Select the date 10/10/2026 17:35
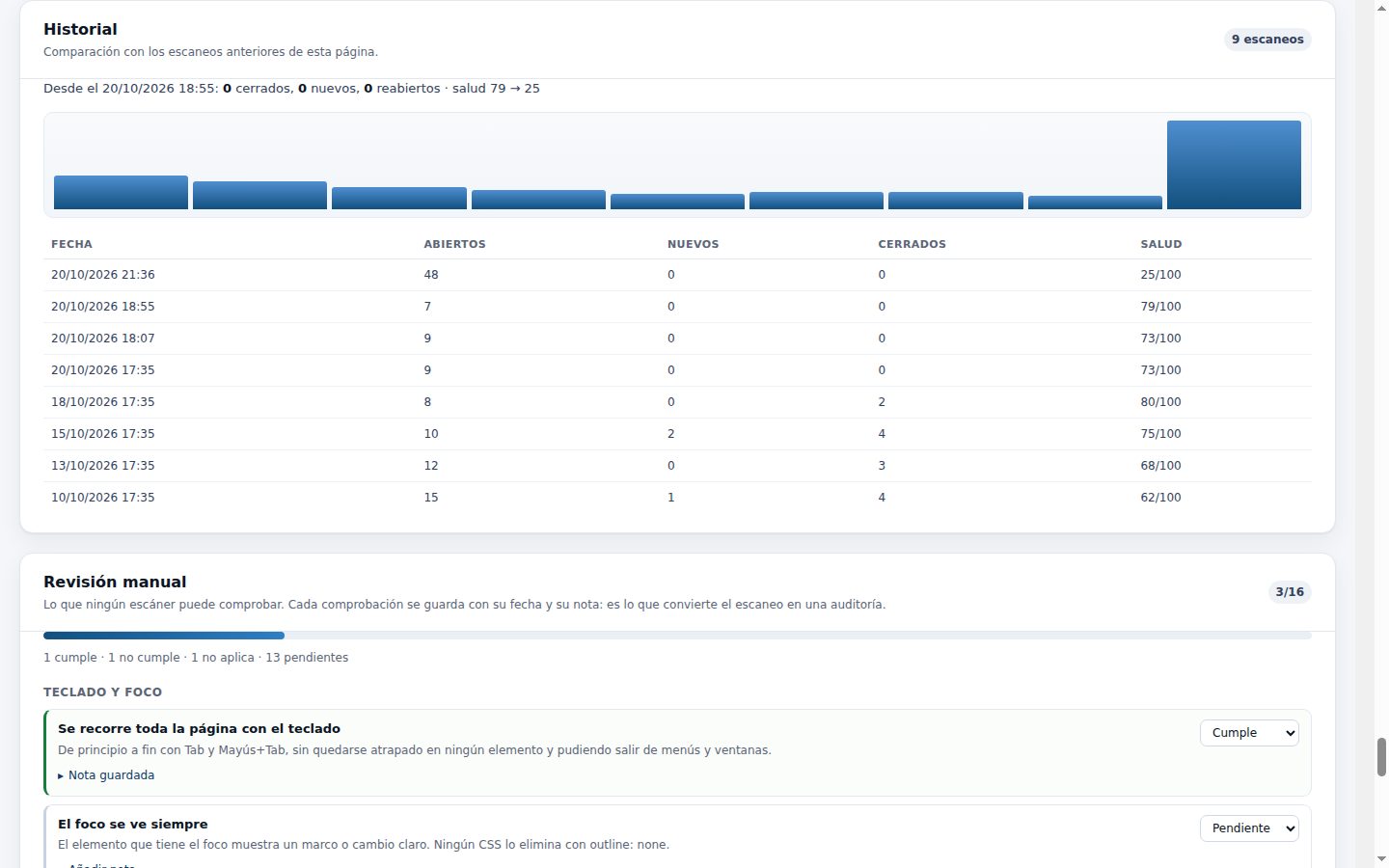This screenshot has height=868, width=1389. click(x=103, y=498)
